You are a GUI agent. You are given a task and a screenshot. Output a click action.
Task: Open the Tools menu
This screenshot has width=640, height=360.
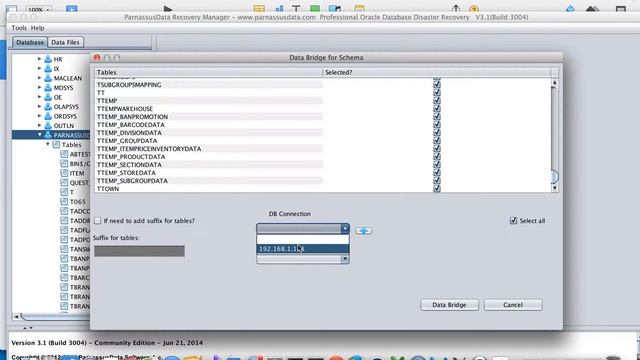tap(19, 28)
